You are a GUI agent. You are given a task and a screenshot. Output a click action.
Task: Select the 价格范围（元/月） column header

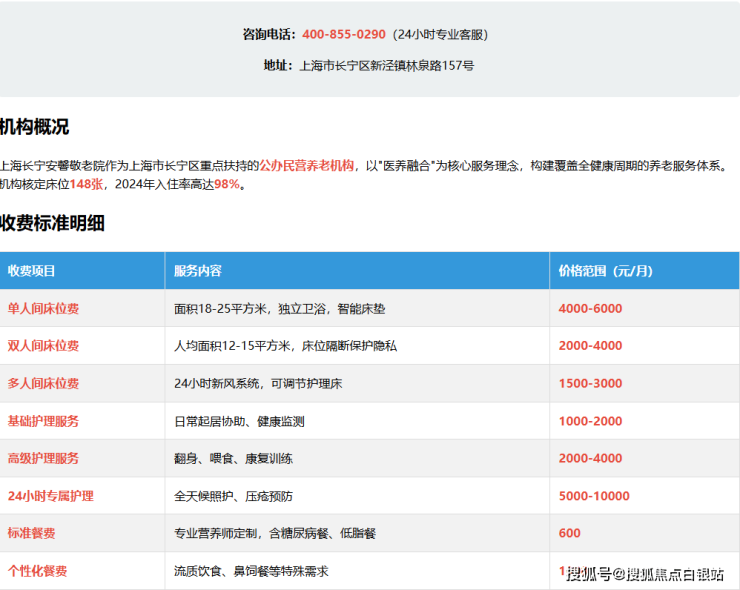pyautogui.click(x=605, y=271)
